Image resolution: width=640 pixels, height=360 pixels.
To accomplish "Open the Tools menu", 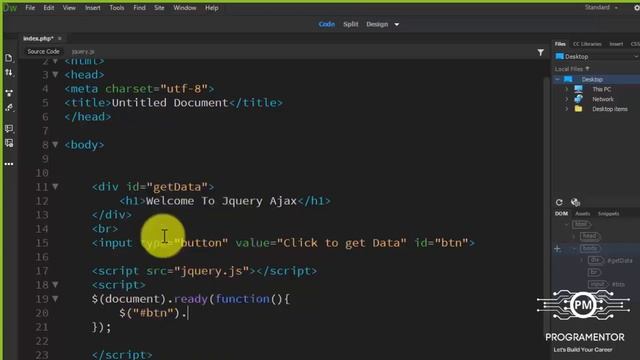I will coord(117,8).
